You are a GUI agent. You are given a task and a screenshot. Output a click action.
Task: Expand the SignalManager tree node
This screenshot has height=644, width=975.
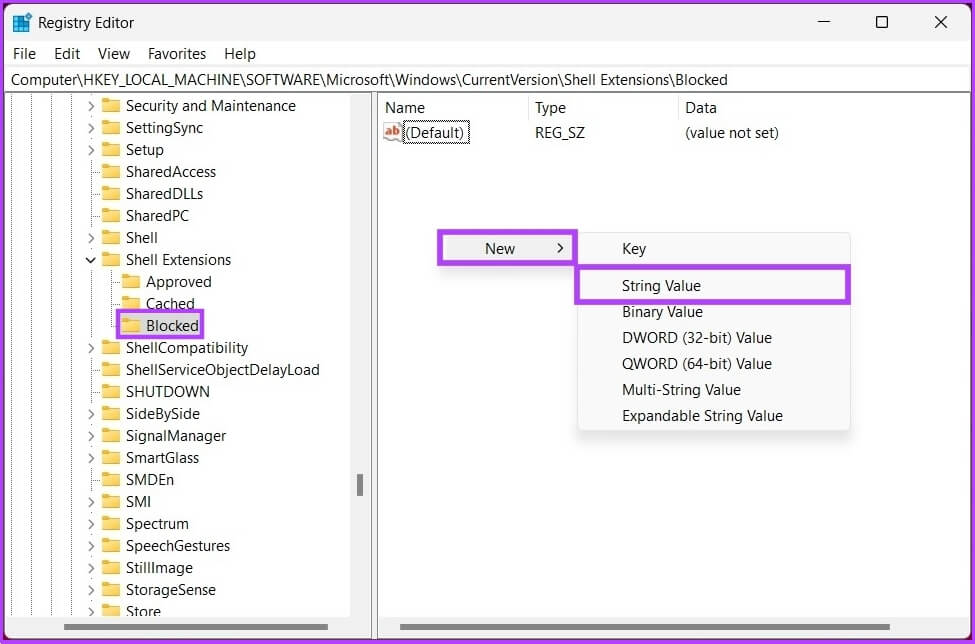(91, 436)
